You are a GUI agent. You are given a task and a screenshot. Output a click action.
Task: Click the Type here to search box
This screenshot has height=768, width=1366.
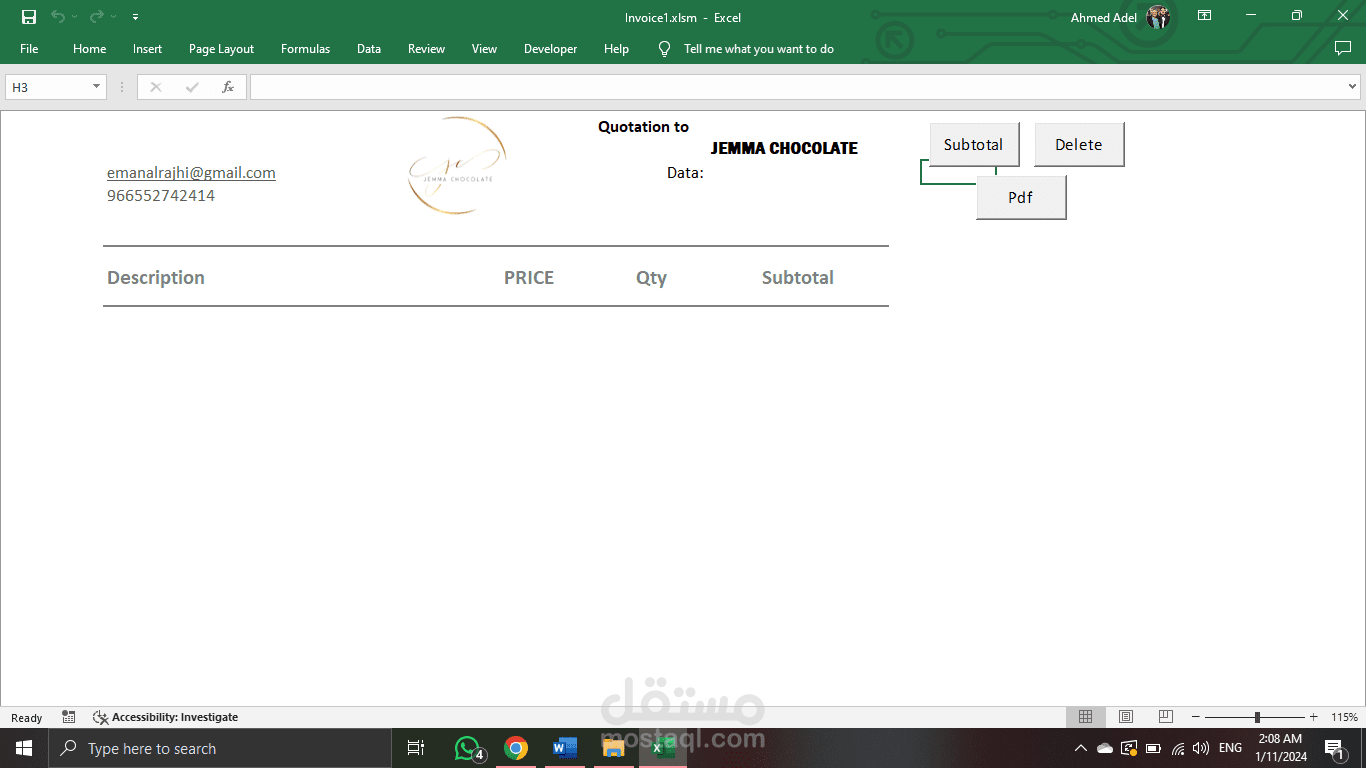[x=220, y=748]
